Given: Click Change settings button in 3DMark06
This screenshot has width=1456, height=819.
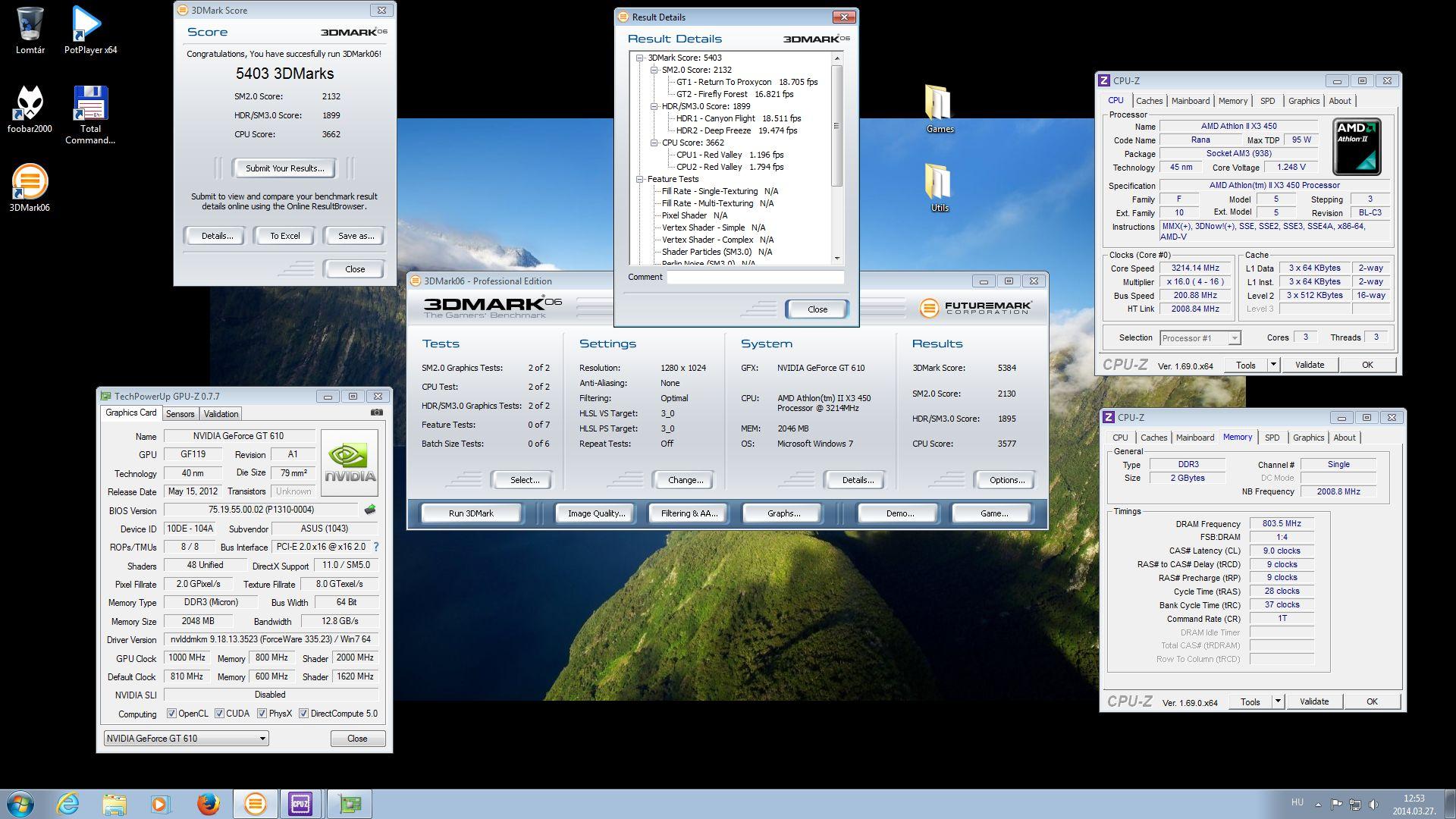Looking at the screenshot, I should click(x=685, y=480).
